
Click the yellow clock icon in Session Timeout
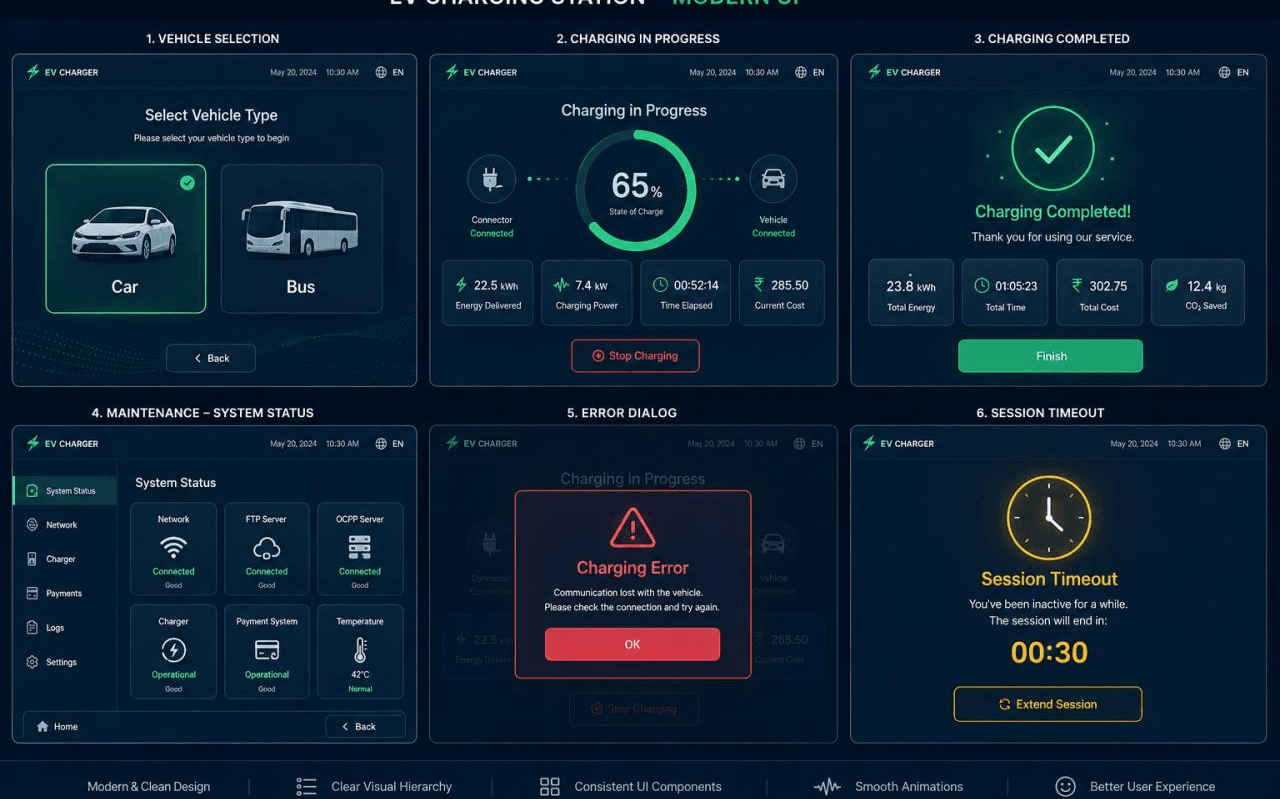[1049, 518]
